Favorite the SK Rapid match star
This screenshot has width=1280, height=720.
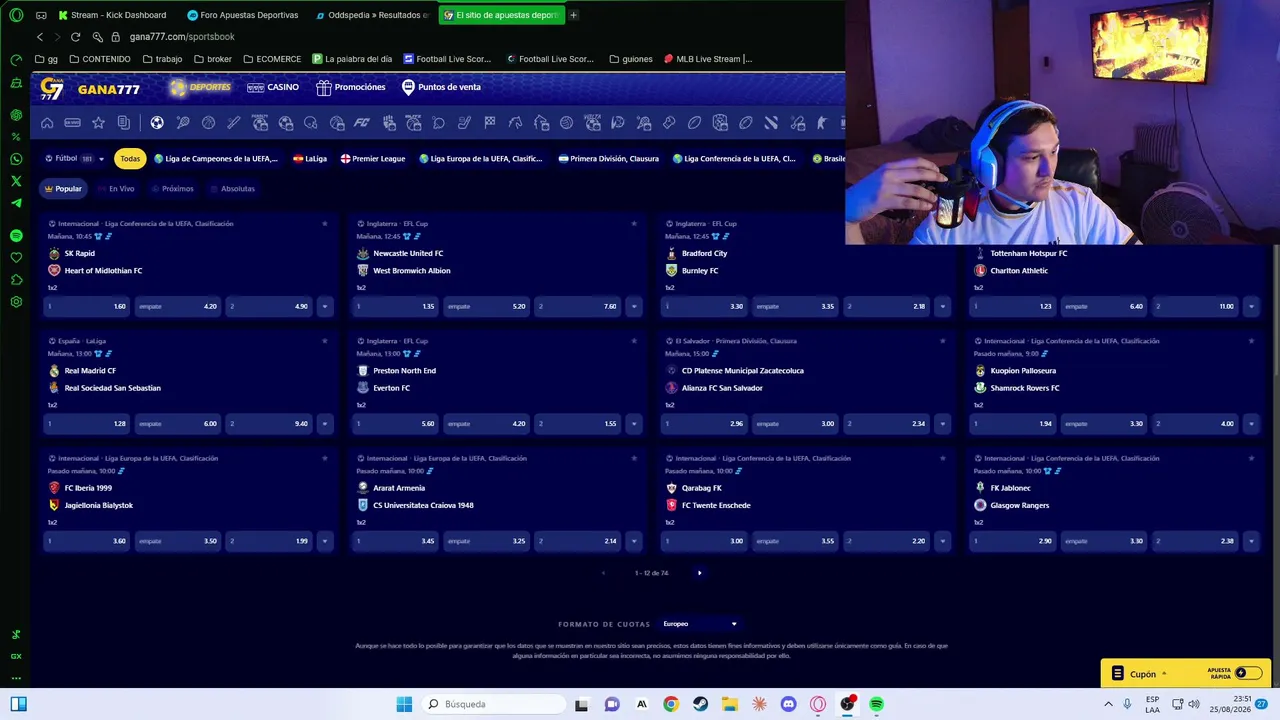click(x=325, y=223)
